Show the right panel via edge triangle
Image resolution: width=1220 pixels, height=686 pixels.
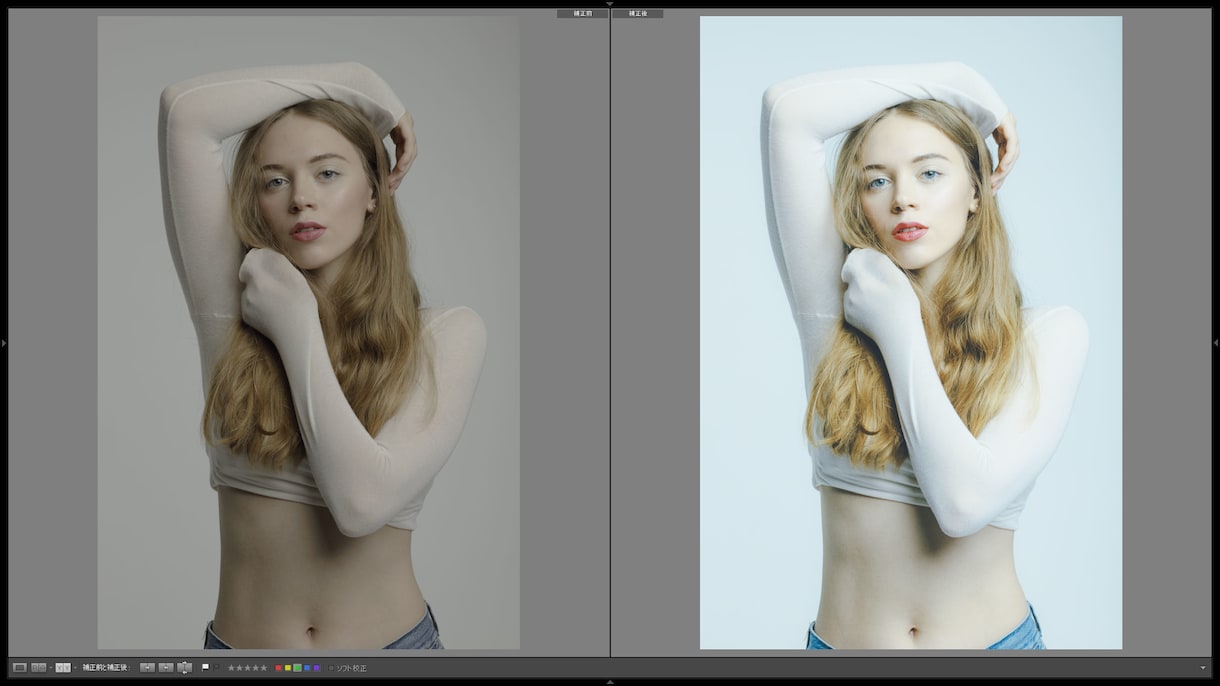(1216, 343)
